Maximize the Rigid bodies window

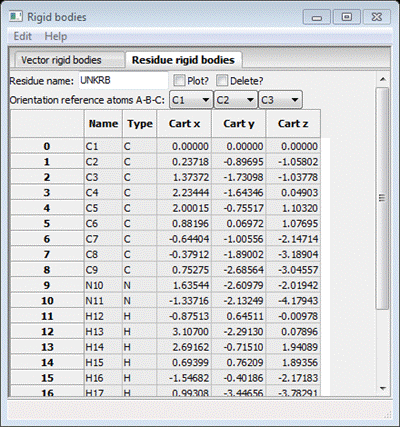pos(347,17)
